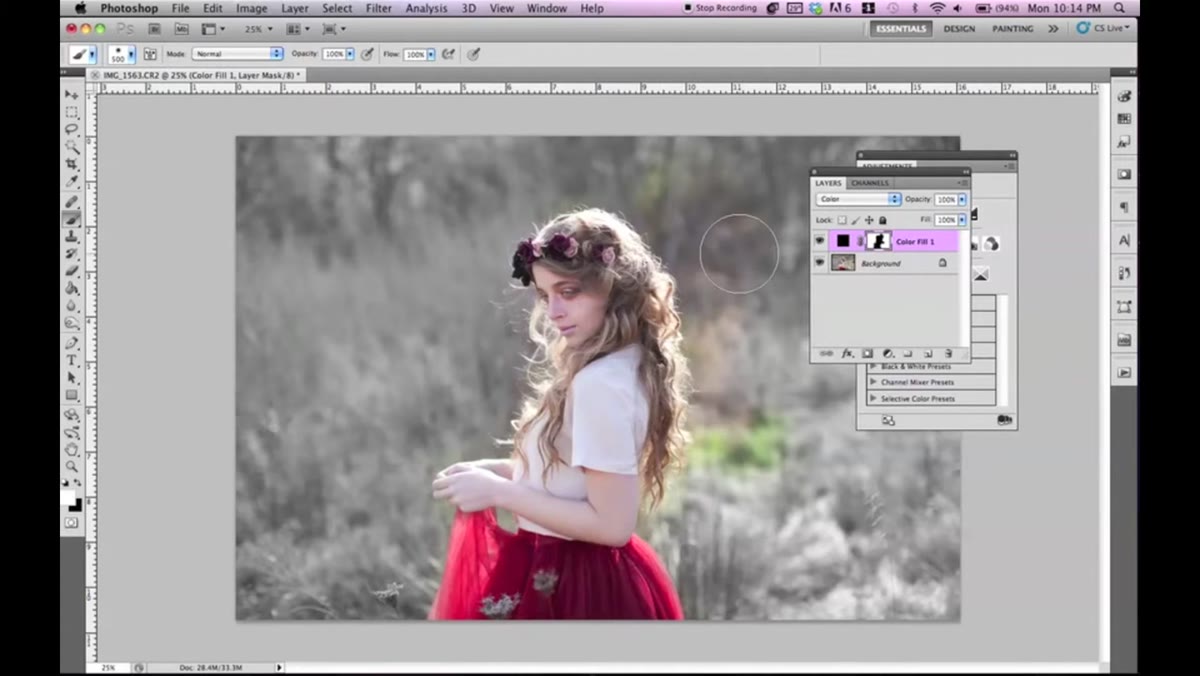Launch Mini Bridge from the application bar

pyautogui.click(x=181, y=29)
